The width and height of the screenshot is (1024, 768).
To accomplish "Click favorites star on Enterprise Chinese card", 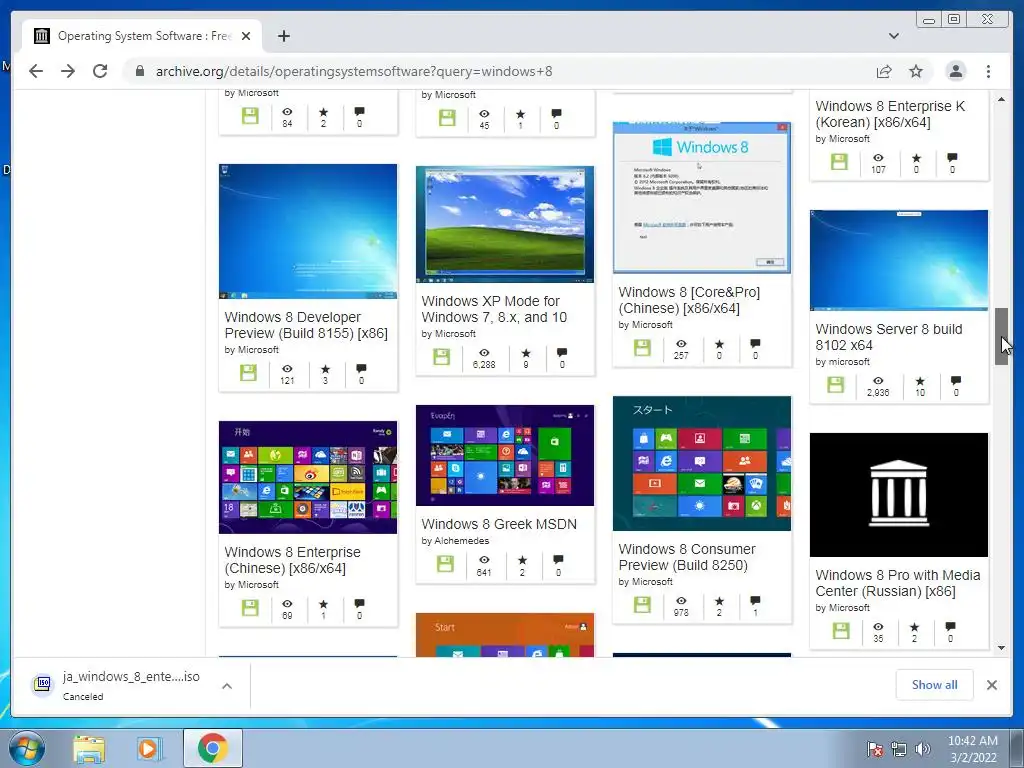I will click(323, 603).
